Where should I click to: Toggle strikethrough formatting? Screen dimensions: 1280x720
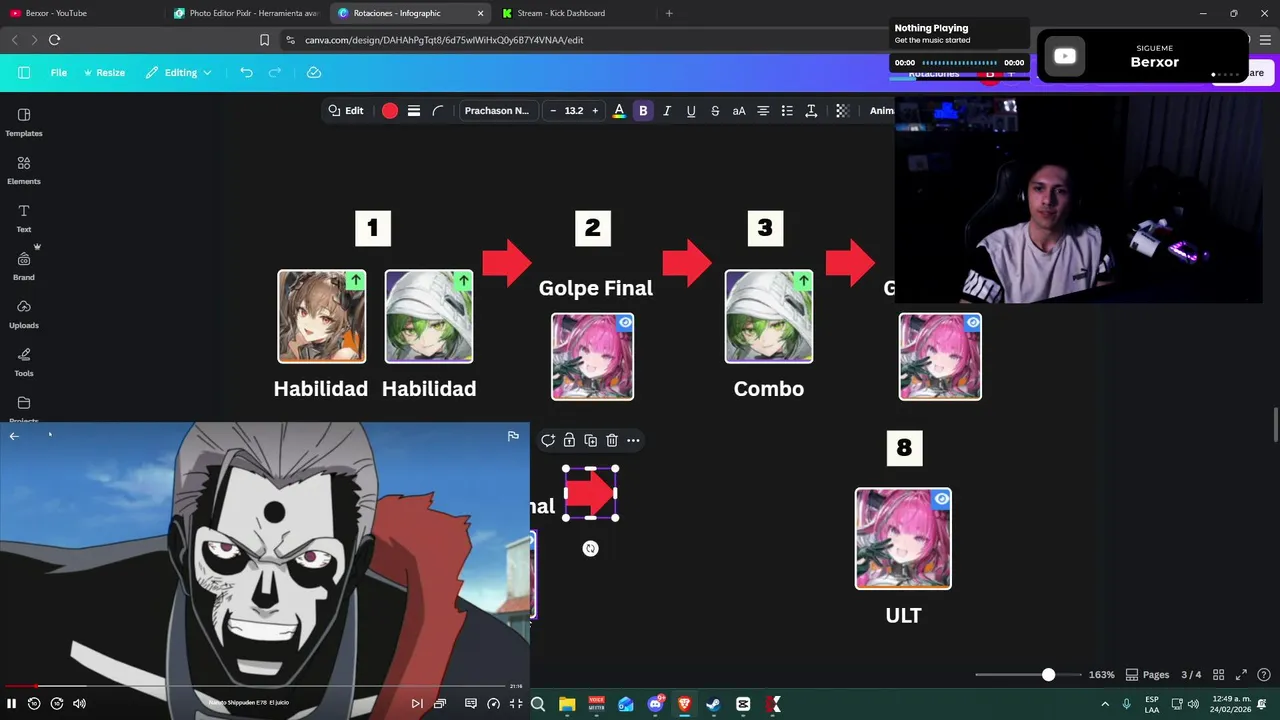tap(715, 111)
